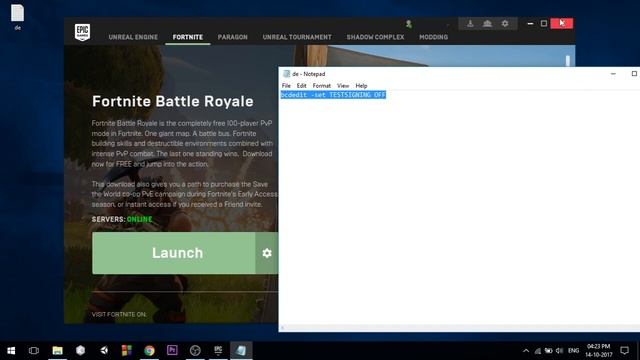Viewport: 640px width, 360px height.
Task: Show hidden system tray icons
Action: coord(526,351)
